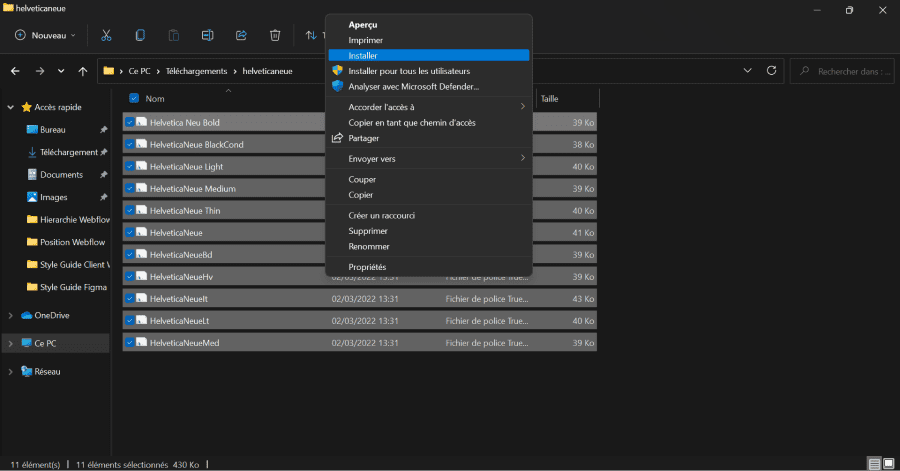Click Téléchargements in the breadcrumb path
900x471 pixels.
click(x=196, y=71)
